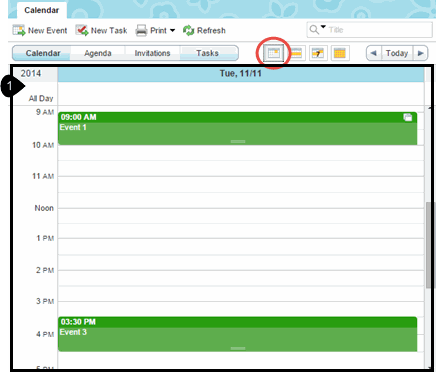Screen dimensions: 436x372
Task: Click the 2 PM time label
Action: pyautogui.click(x=45, y=270)
